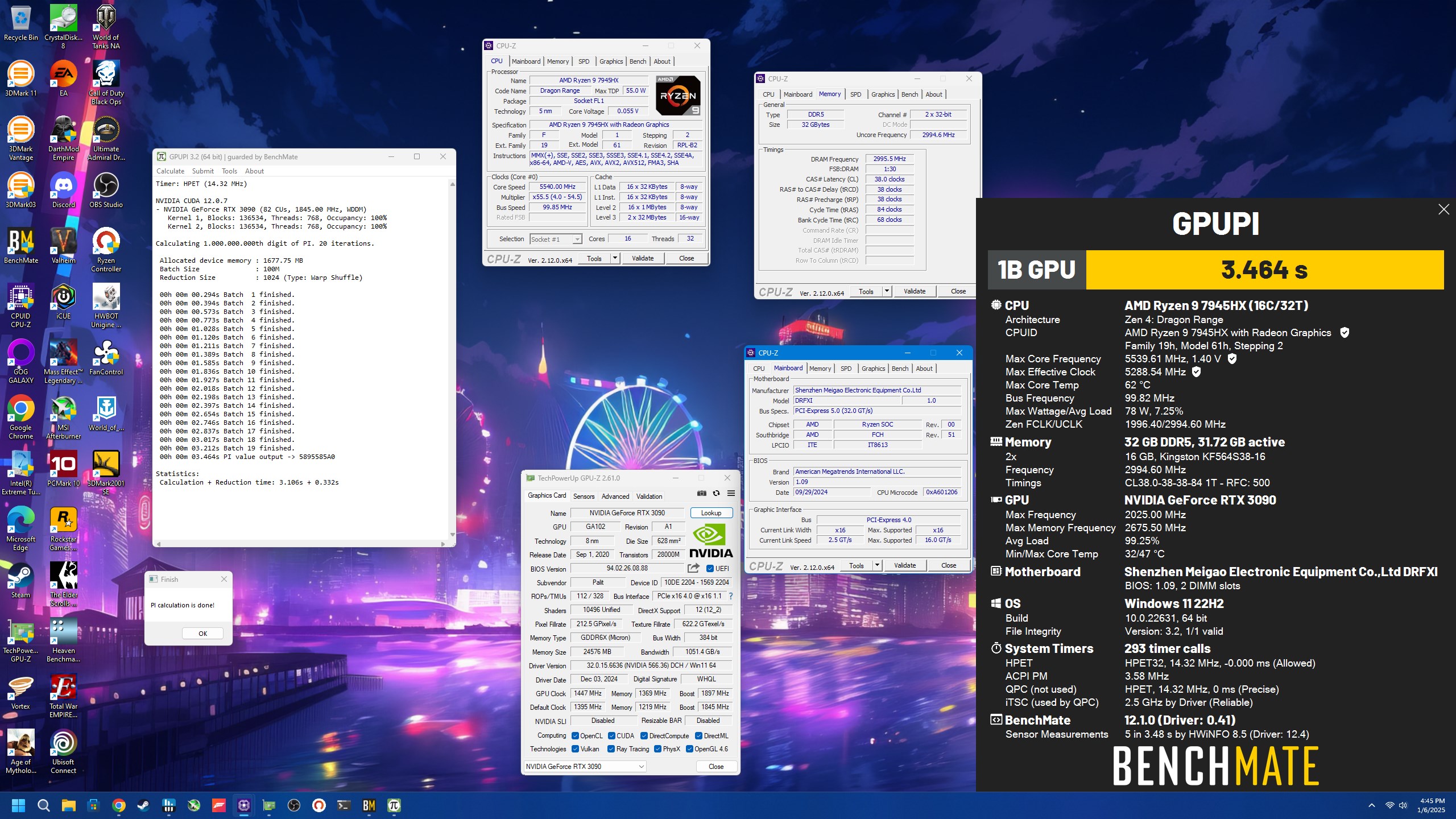Launch Heaven Benchmark desktop shortcut
1456x819 pixels.
pos(63,640)
